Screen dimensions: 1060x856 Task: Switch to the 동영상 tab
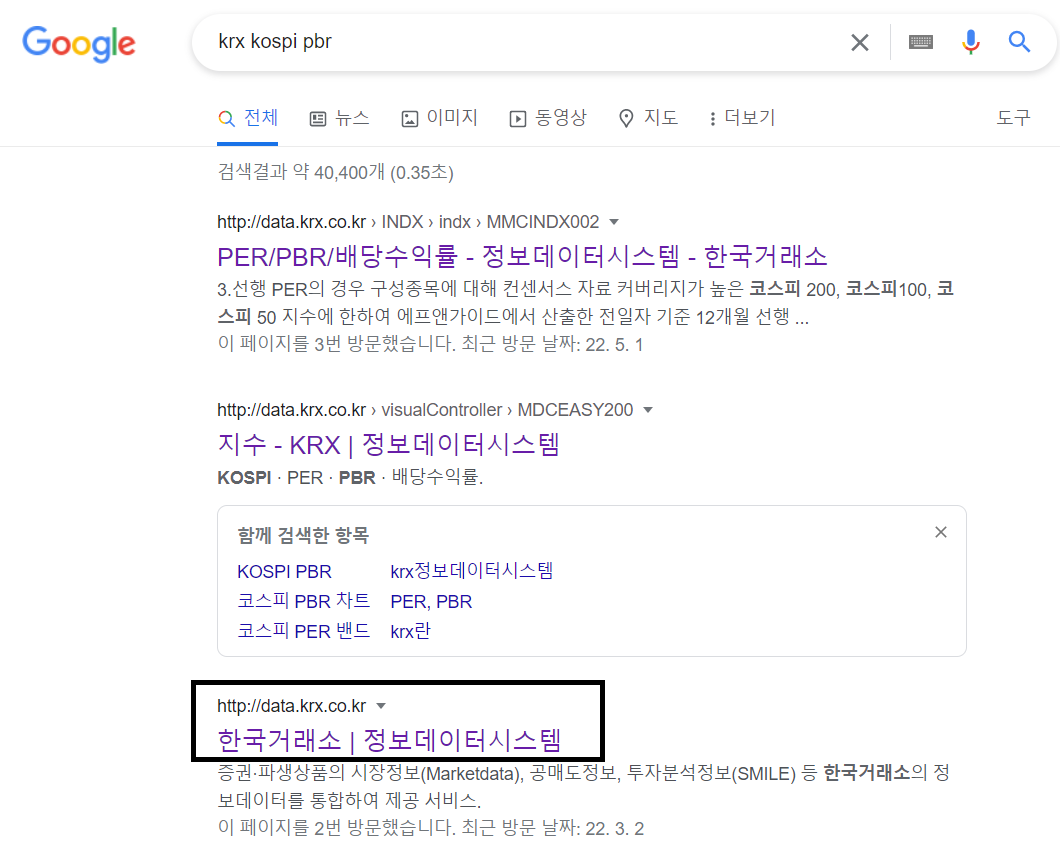[548, 118]
